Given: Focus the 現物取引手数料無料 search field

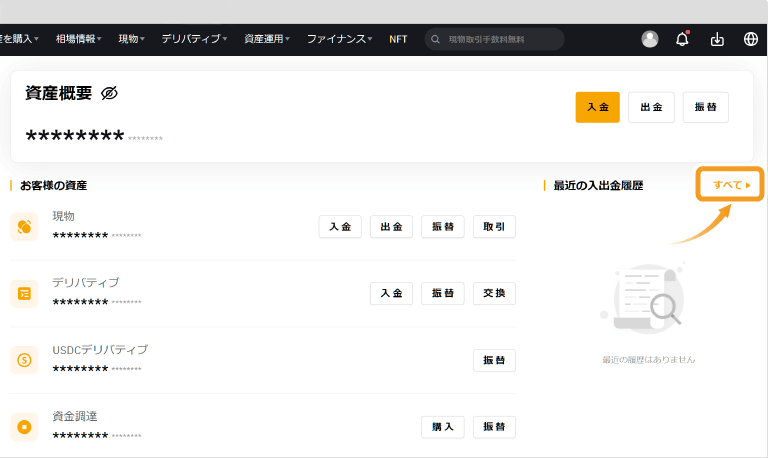Looking at the screenshot, I should [x=494, y=39].
